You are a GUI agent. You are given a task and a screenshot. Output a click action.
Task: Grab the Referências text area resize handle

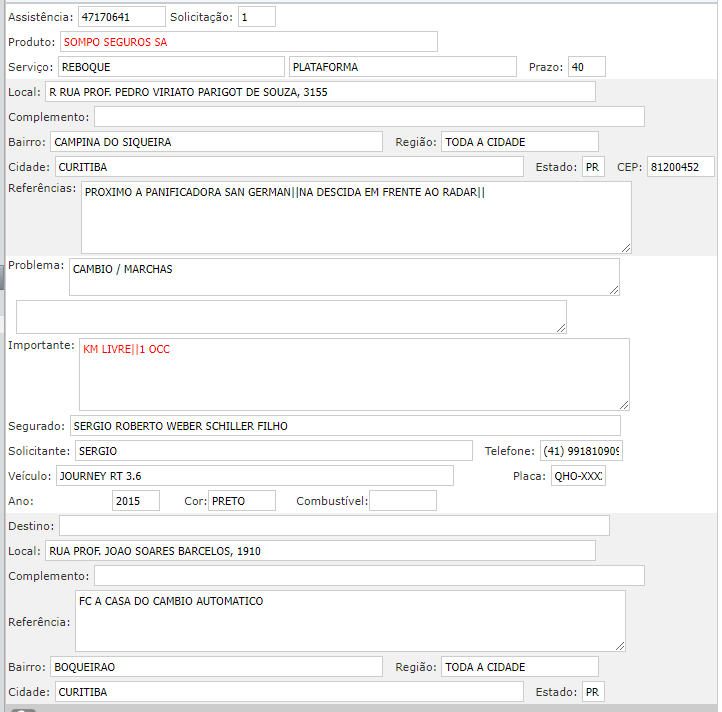coord(626,247)
